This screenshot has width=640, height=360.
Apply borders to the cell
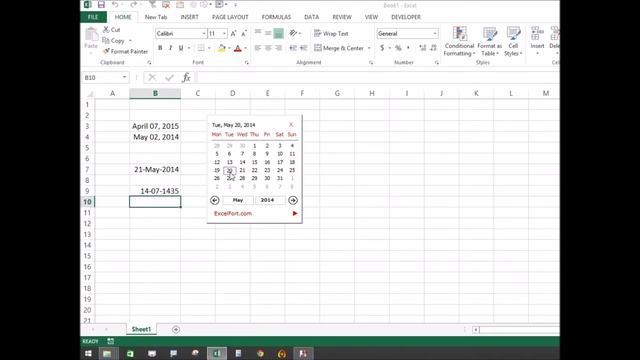[201, 48]
